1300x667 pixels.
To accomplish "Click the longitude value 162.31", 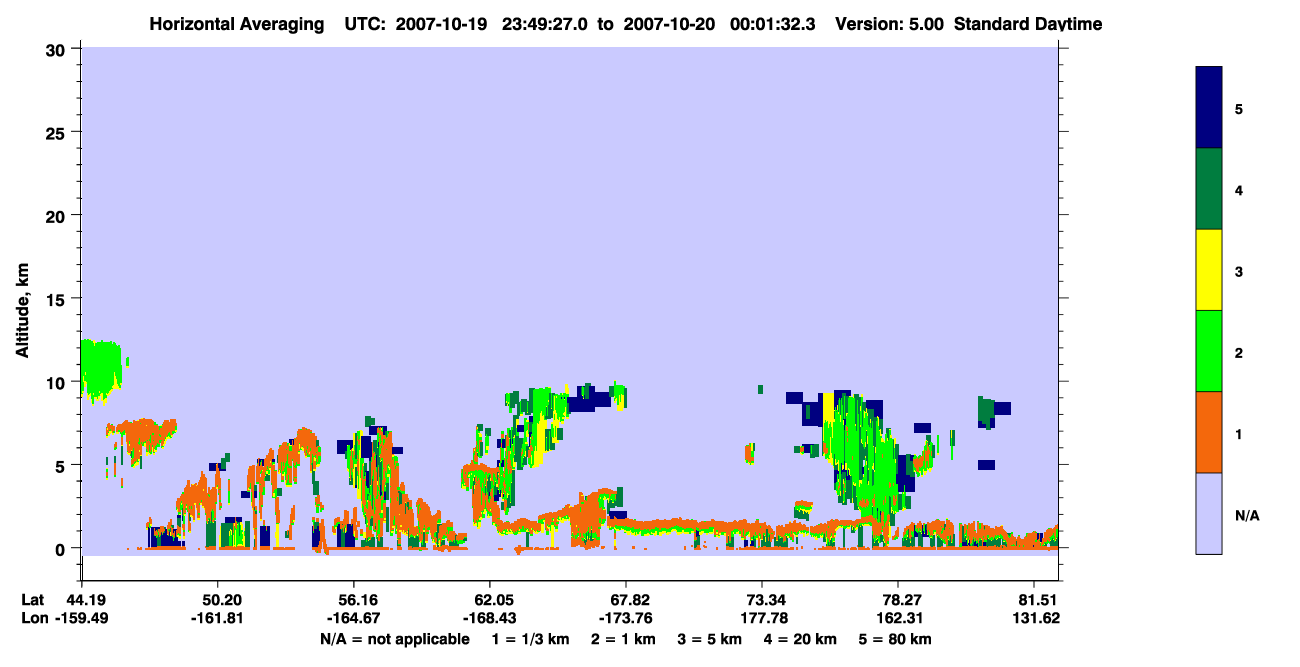I will click(898, 618).
